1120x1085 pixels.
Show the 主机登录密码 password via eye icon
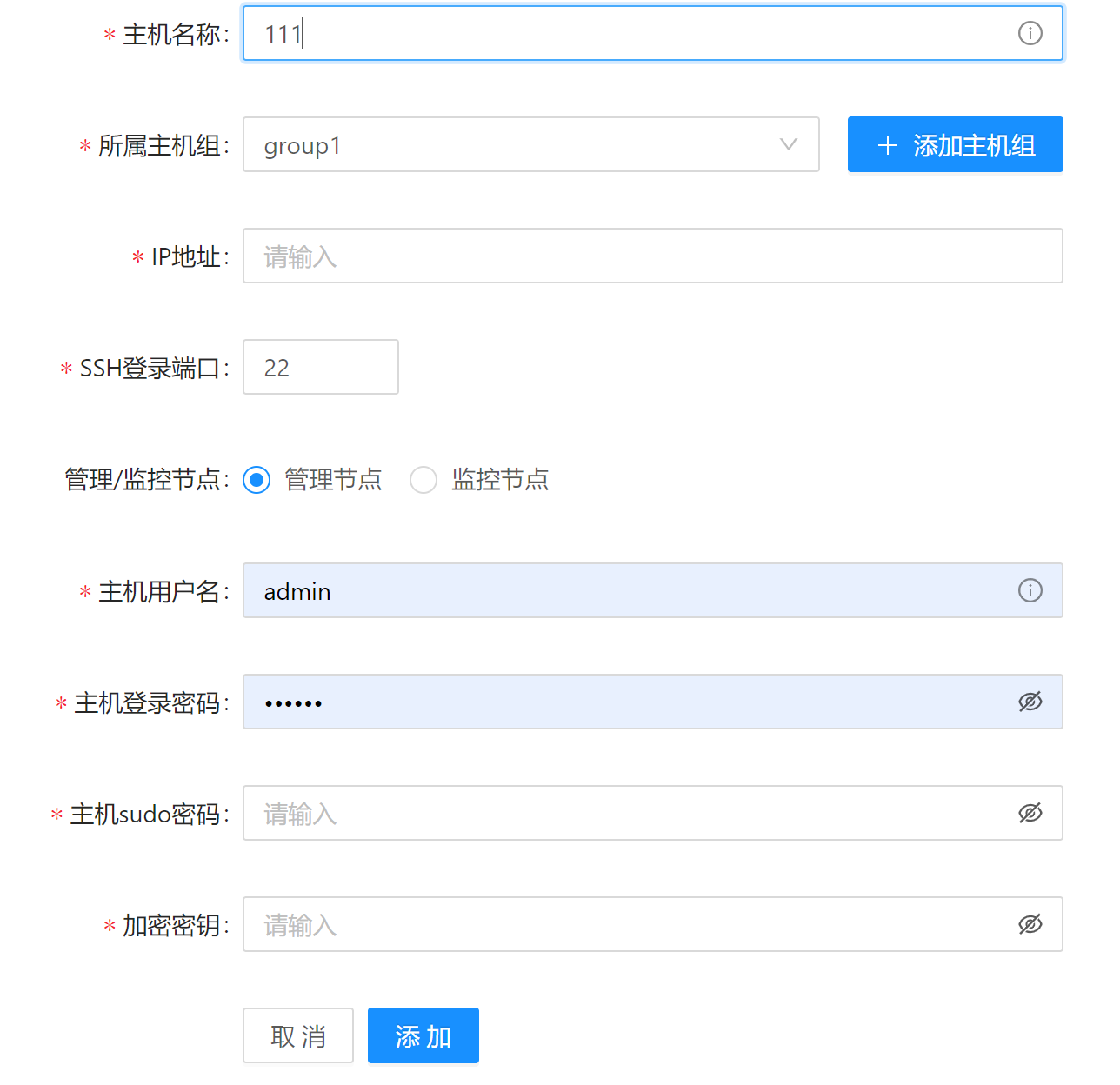[x=1030, y=702]
